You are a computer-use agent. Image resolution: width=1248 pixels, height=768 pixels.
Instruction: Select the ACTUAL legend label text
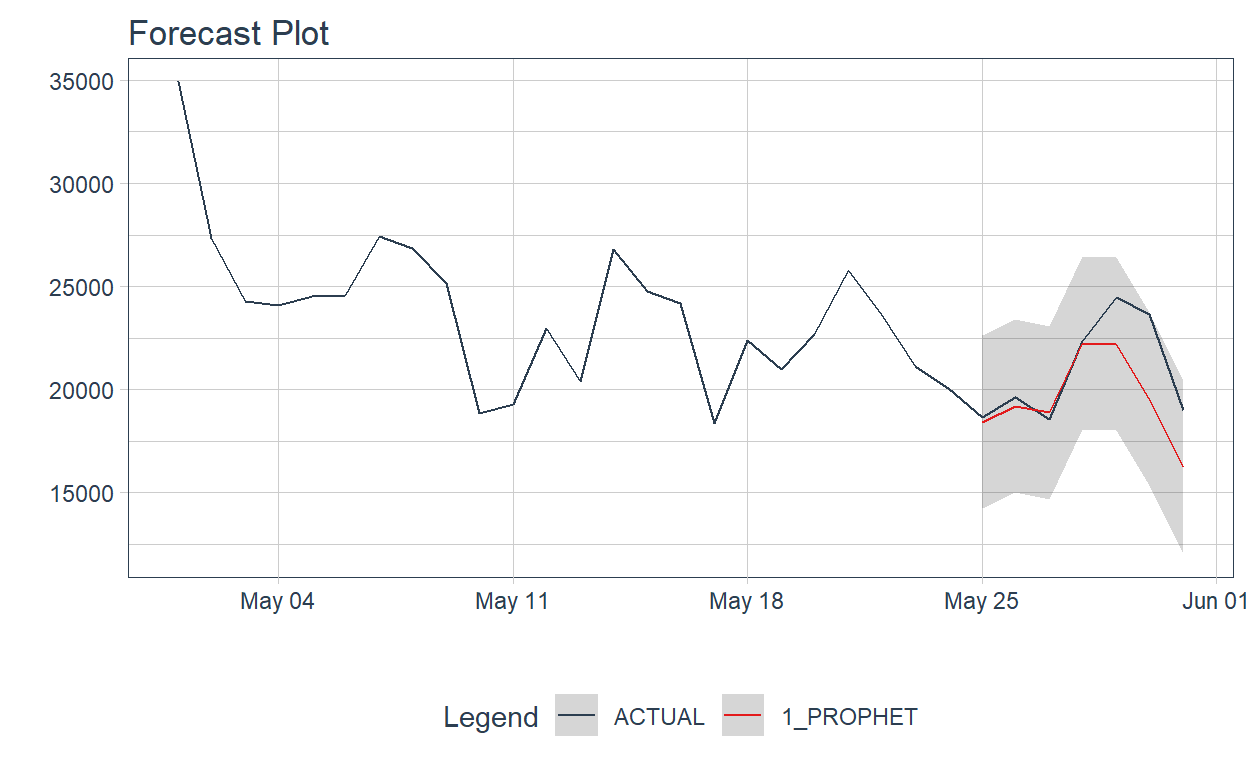pos(659,717)
